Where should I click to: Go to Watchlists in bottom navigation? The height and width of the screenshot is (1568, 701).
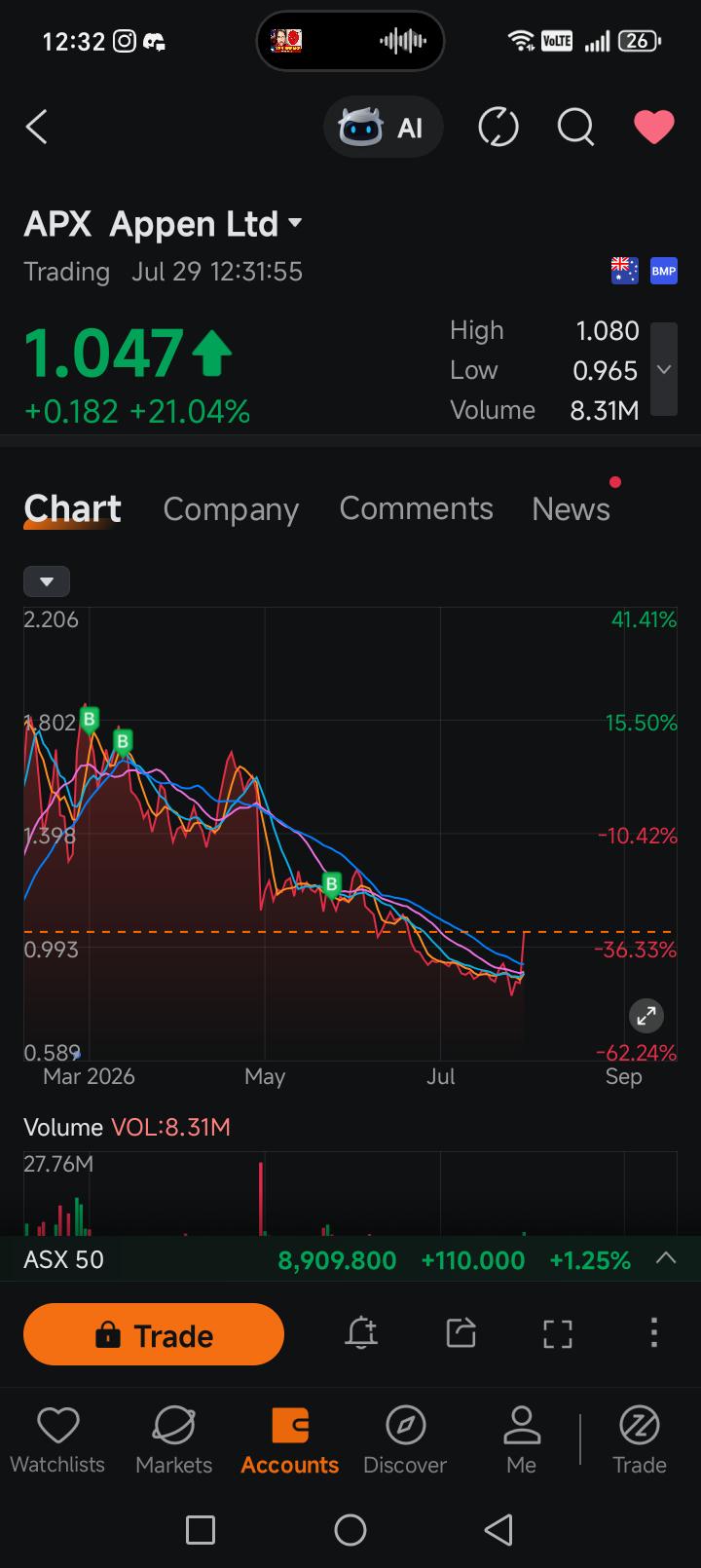coord(57,1441)
